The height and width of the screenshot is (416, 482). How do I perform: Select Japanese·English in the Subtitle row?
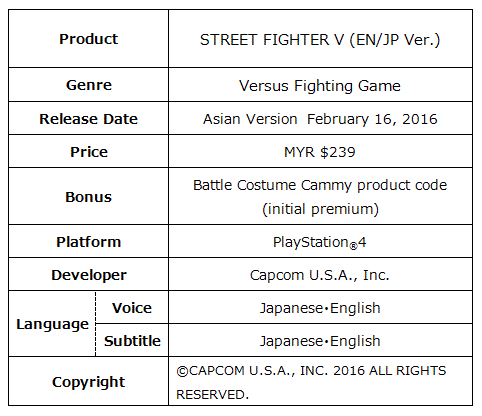(x=320, y=341)
